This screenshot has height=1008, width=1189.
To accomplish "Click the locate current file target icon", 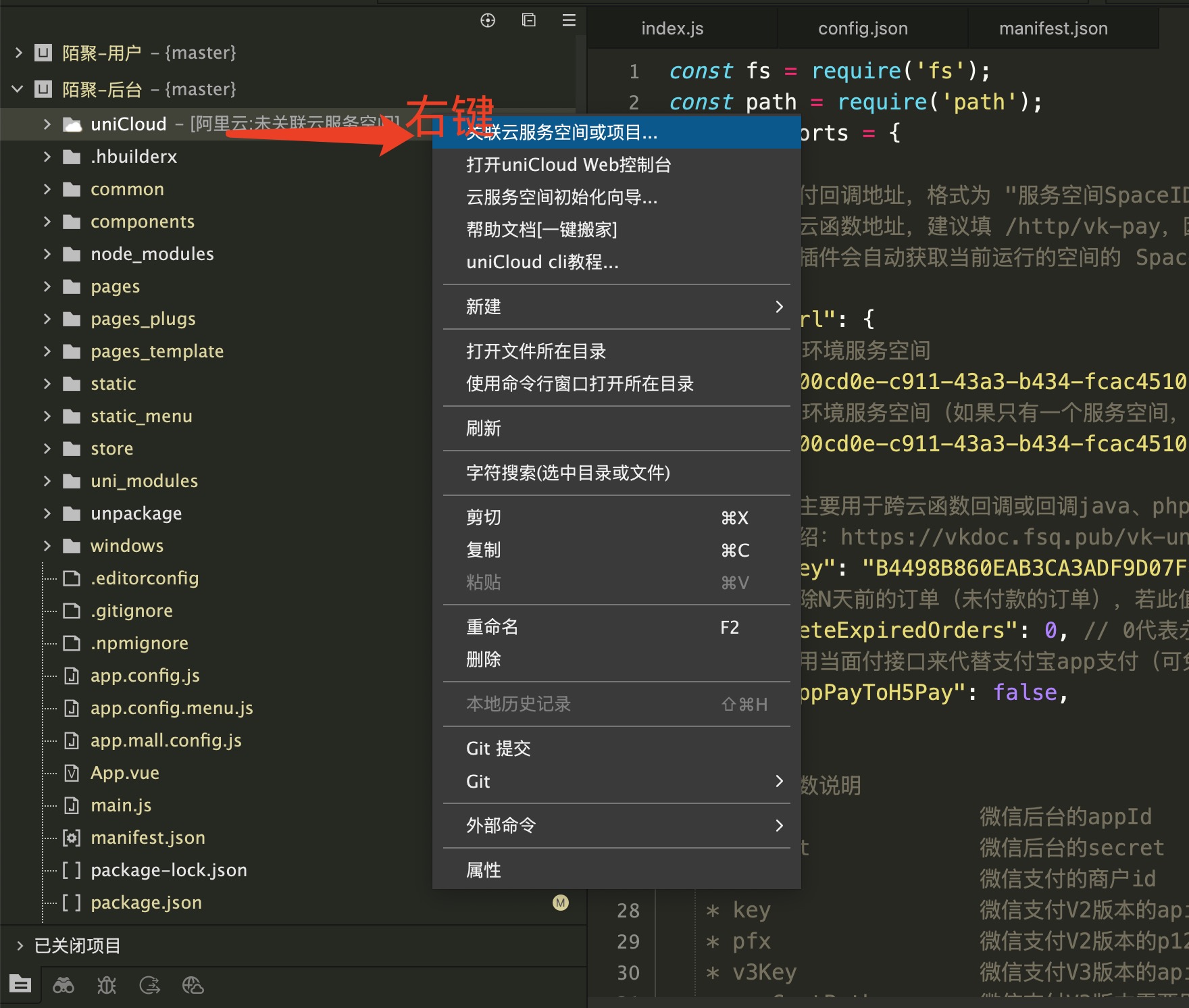I will (487, 20).
